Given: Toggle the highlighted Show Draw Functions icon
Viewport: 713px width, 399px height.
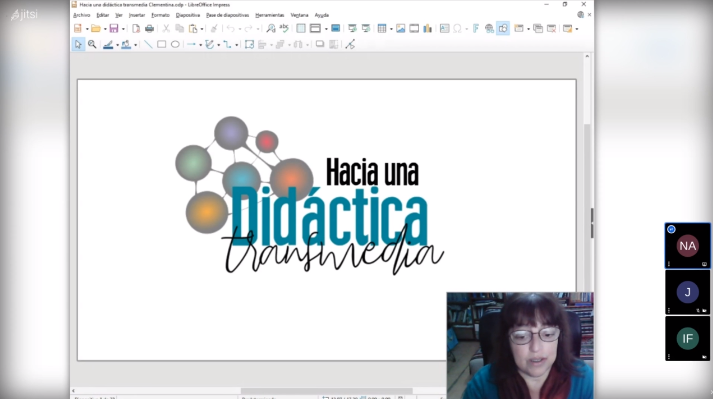Looking at the screenshot, I should click(x=503, y=29).
